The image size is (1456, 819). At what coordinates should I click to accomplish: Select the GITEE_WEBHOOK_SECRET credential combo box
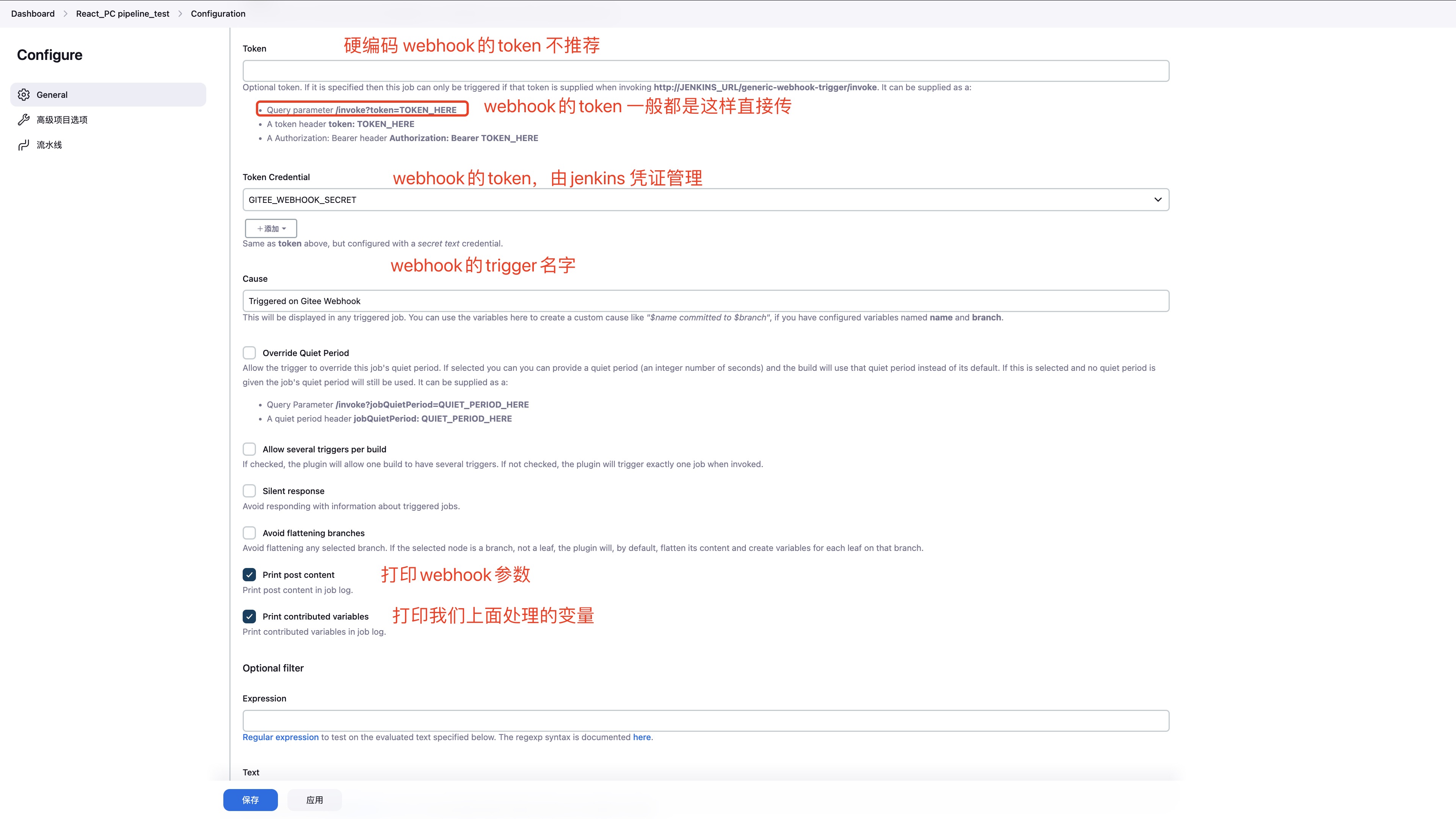click(x=705, y=199)
